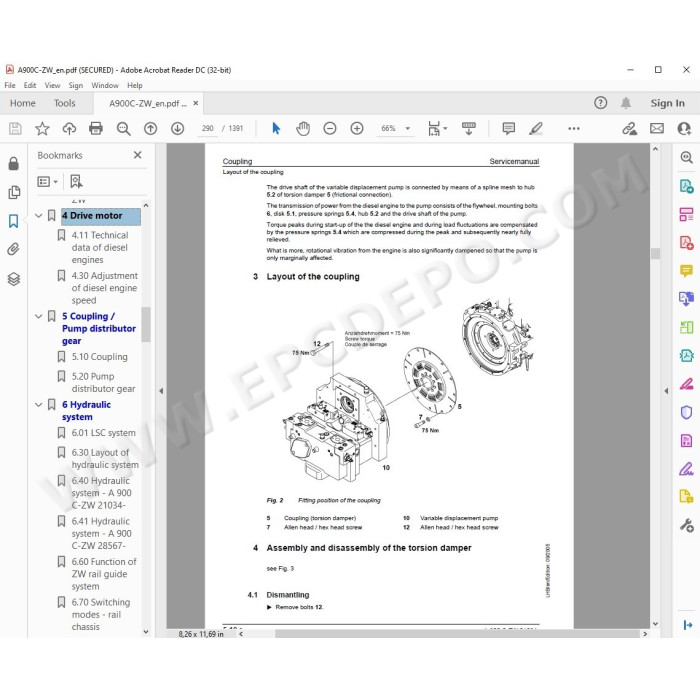Click the horizontal scrollbar below the document
This screenshot has height=700, width=700.
(x=457, y=633)
